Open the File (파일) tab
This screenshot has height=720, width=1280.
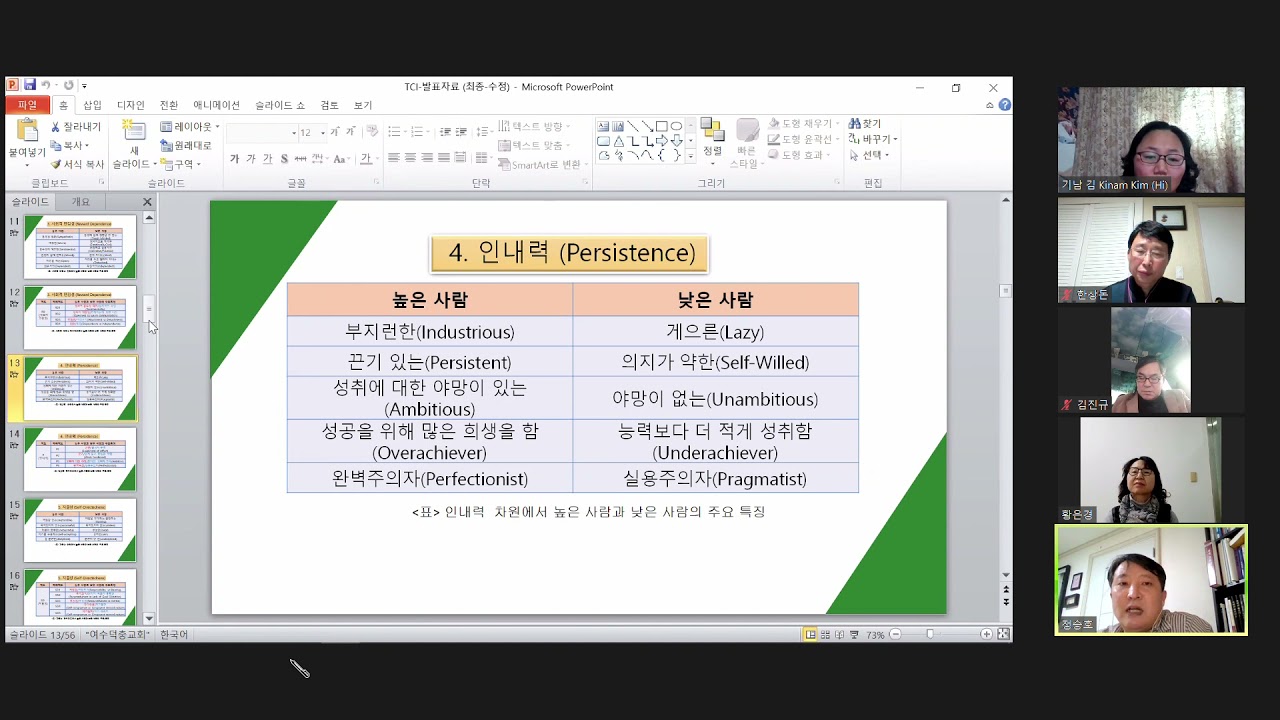(x=27, y=105)
